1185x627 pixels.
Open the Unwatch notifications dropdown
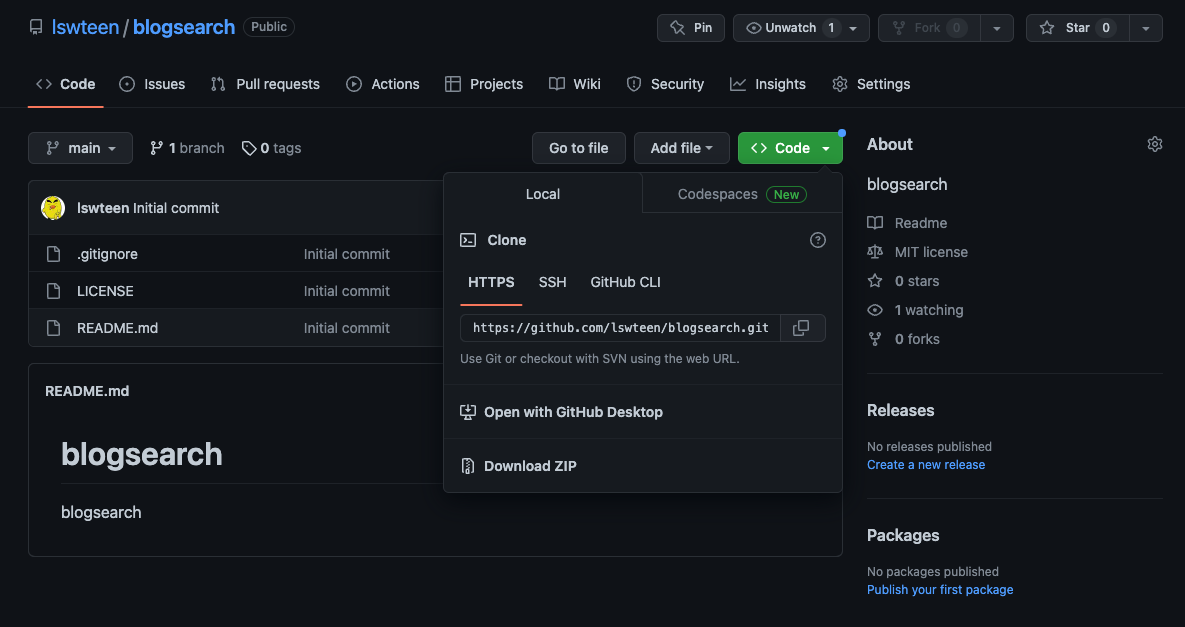coord(801,28)
